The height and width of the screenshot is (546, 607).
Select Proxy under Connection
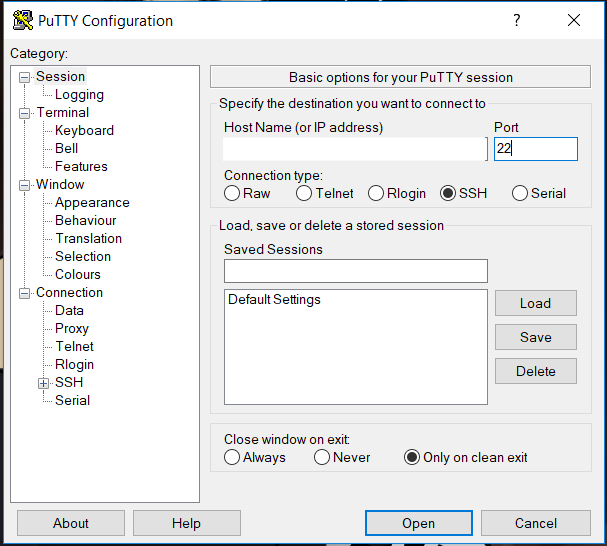(x=72, y=328)
